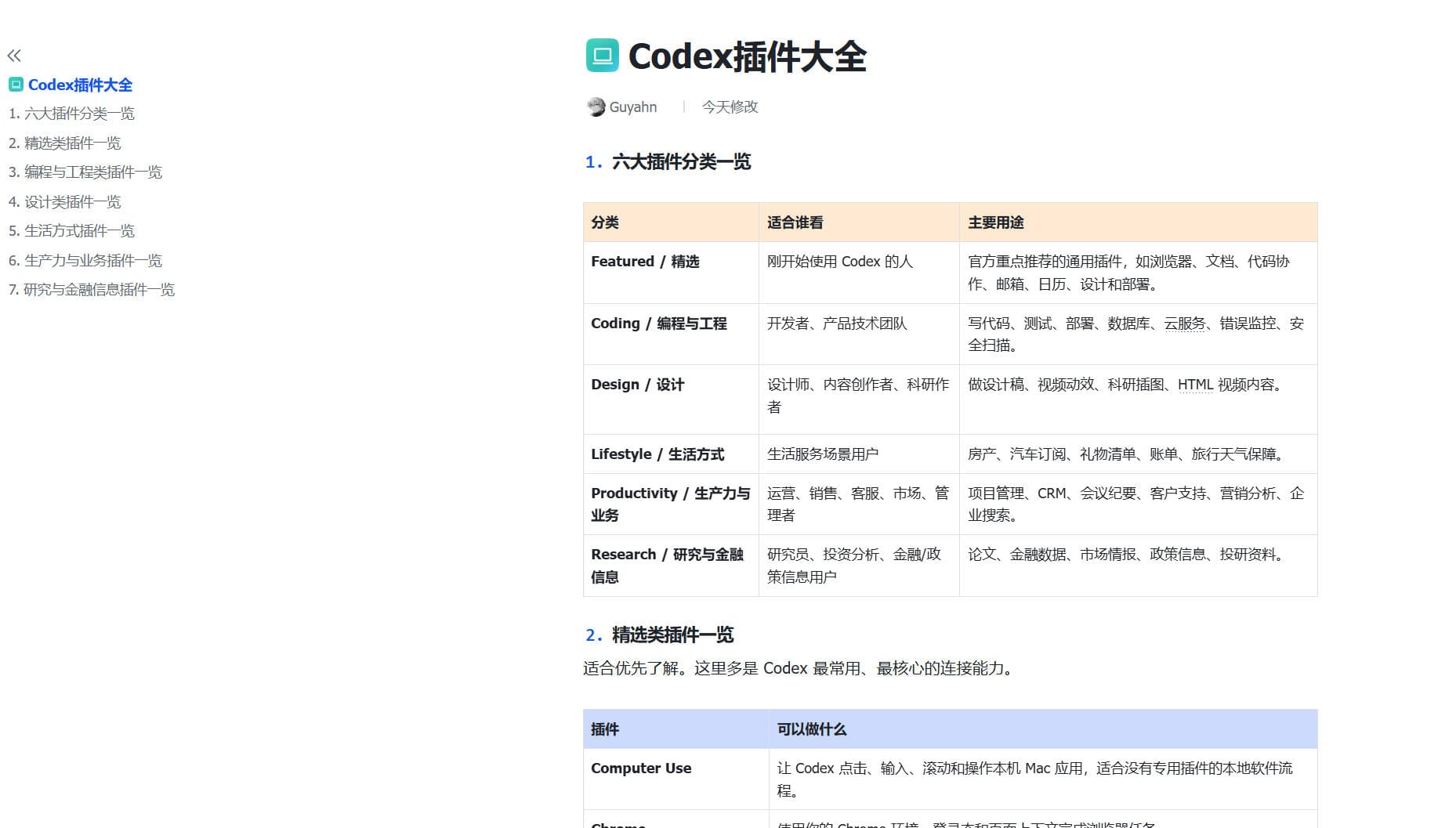Click the 主要用途 table header cell

(x=1139, y=222)
